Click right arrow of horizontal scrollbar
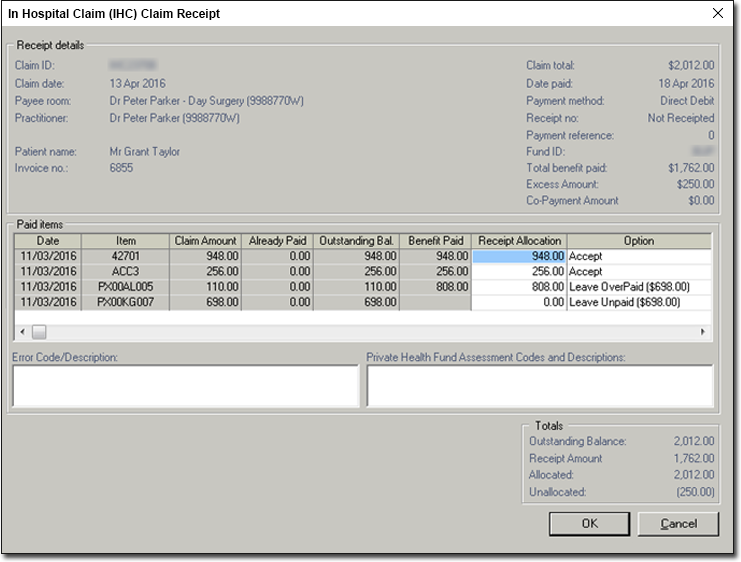 point(702,331)
